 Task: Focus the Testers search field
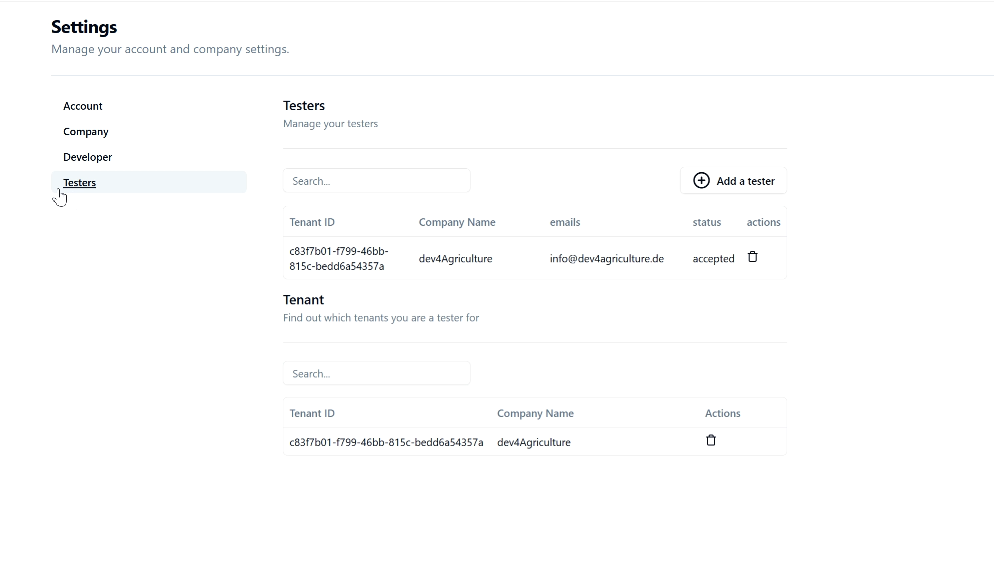point(377,181)
